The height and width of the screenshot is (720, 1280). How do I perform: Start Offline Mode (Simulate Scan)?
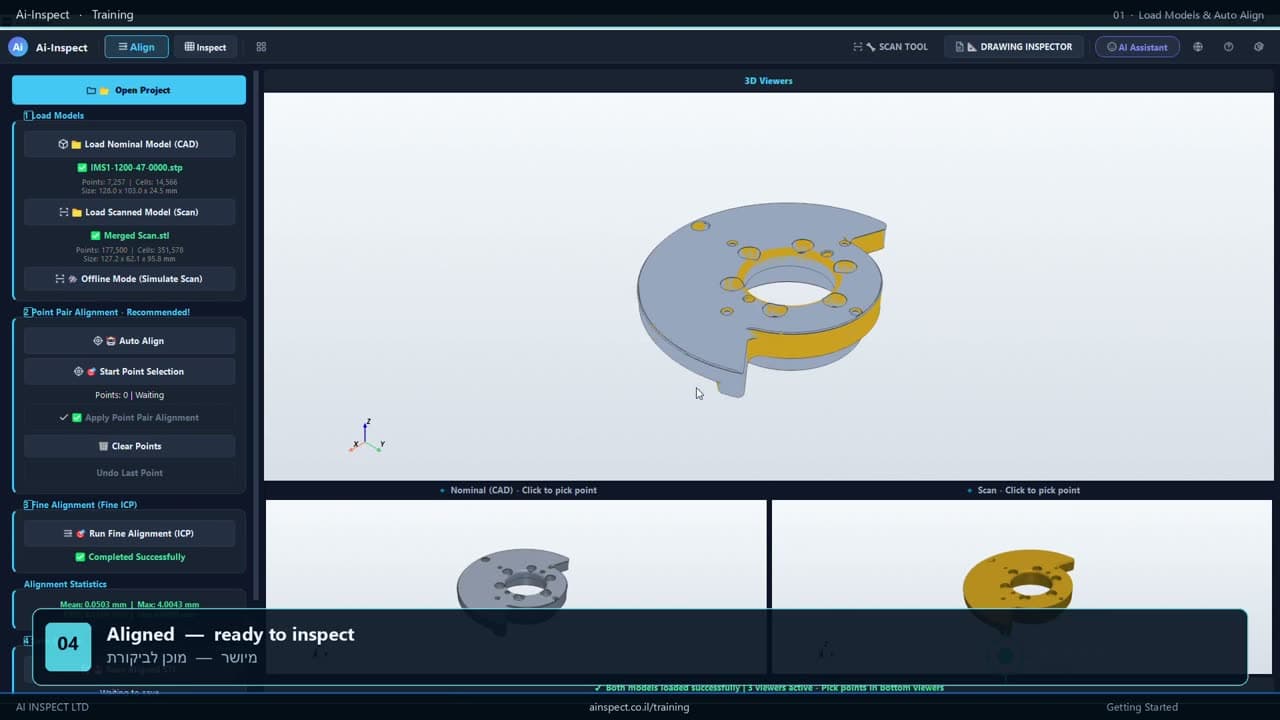pos(129,279)
